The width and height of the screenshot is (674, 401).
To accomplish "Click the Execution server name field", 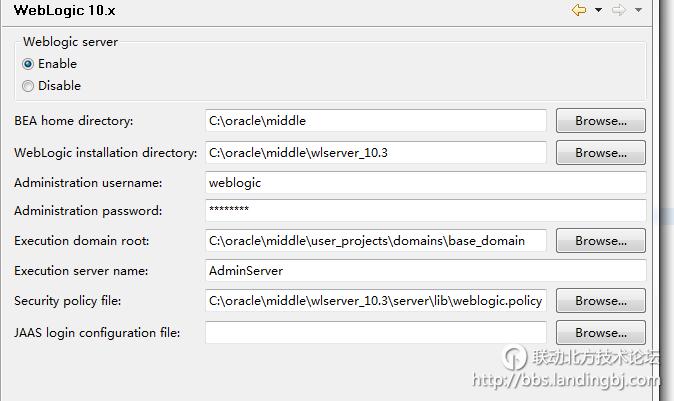I will coord(425,271).
